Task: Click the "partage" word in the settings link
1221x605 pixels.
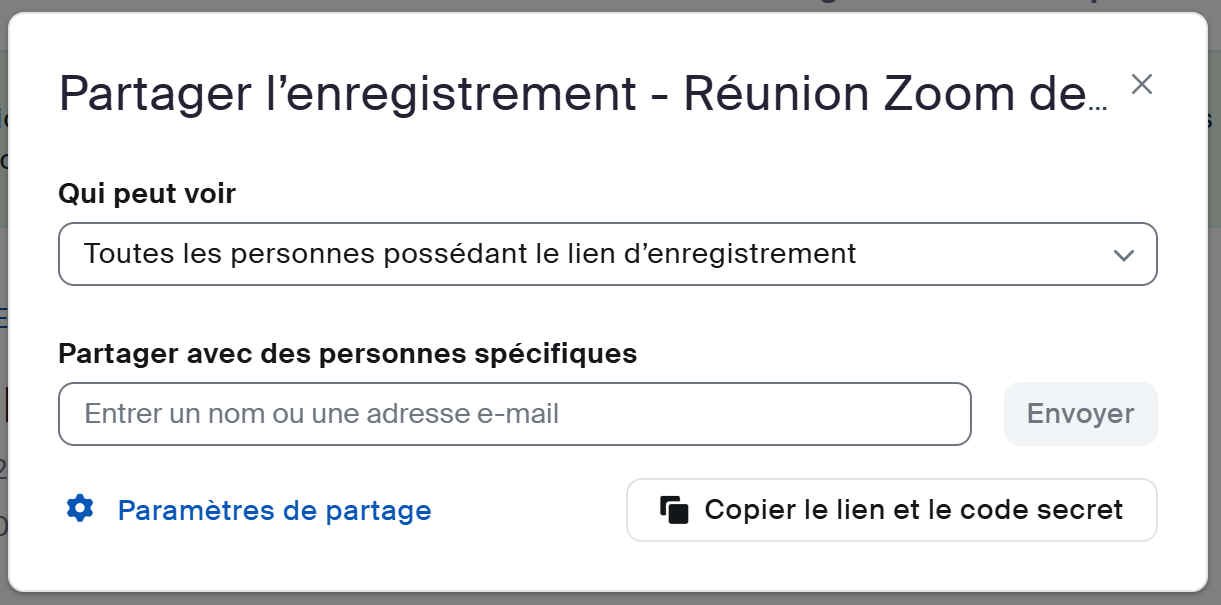Action: pos(378,510)
